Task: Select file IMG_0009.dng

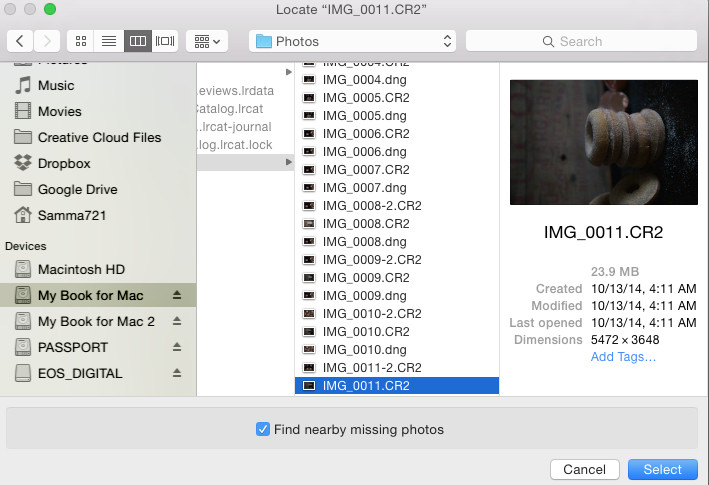Action: [x=364, y=296]
